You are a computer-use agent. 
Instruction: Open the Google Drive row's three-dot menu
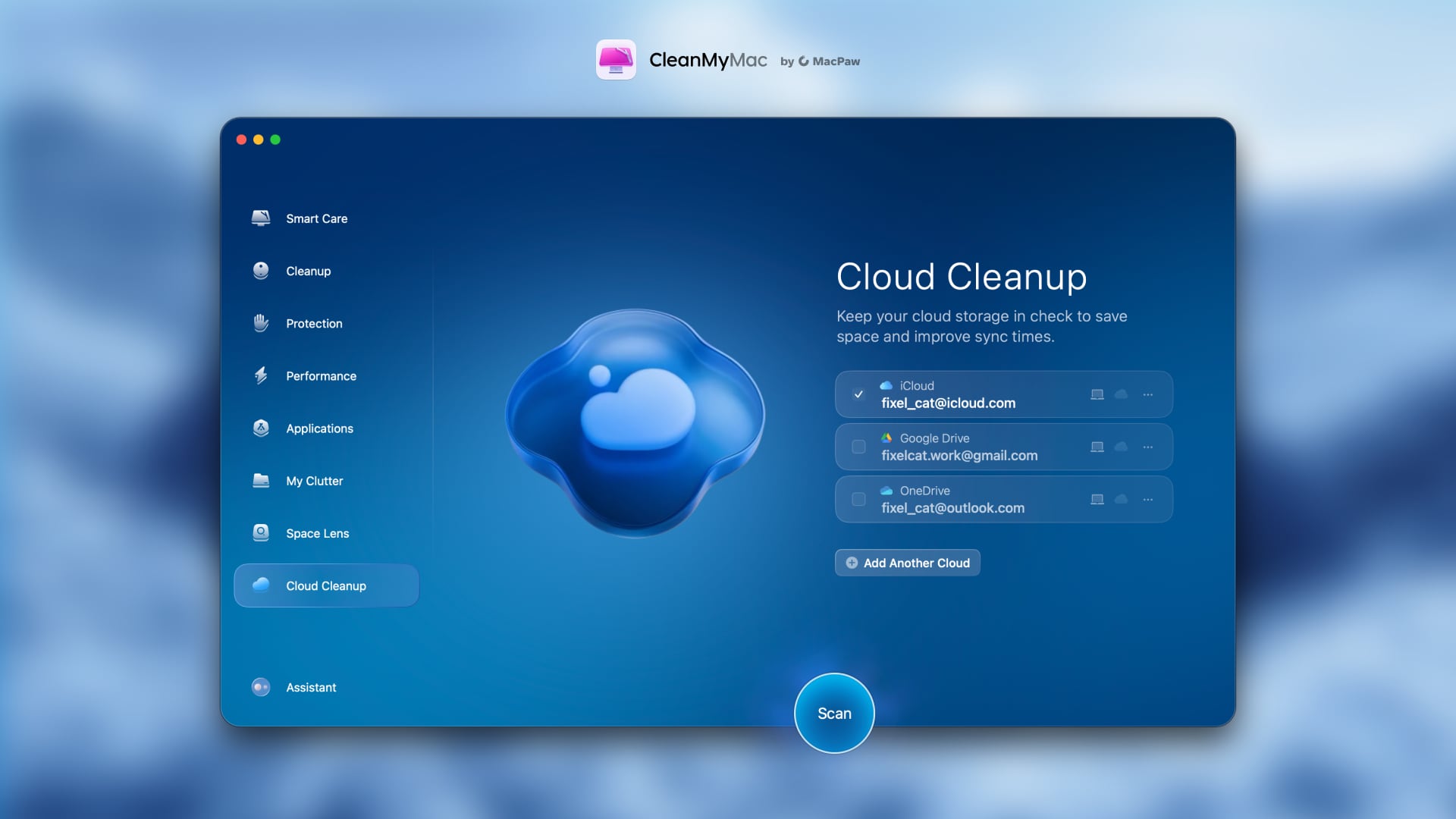pos(1147,447)
